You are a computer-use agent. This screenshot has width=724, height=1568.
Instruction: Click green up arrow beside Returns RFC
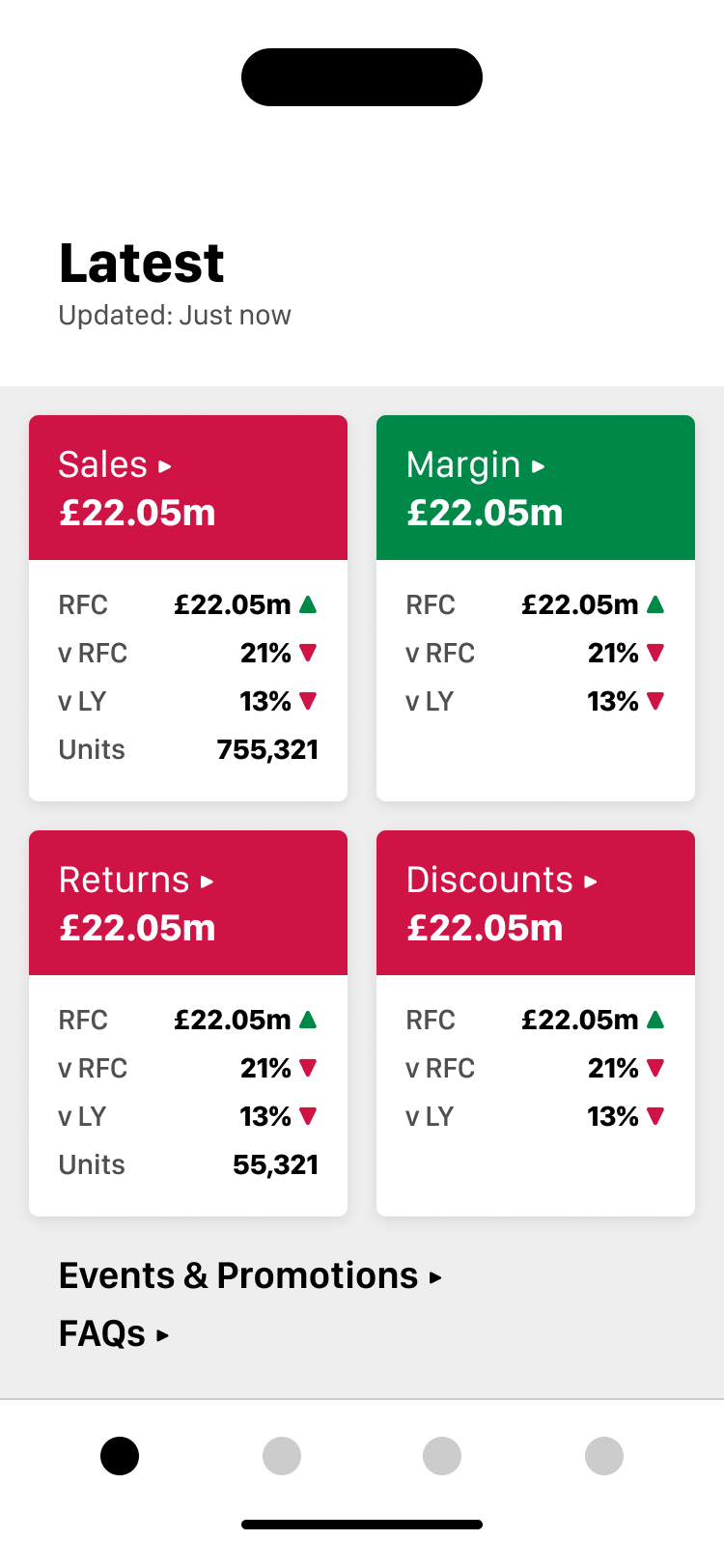[x=308, y=1020]
